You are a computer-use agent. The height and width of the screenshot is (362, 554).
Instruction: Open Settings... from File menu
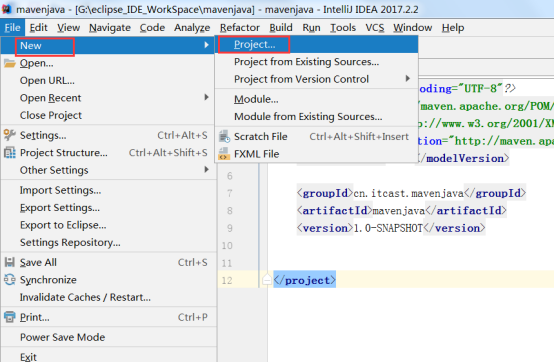coord(107,135)
